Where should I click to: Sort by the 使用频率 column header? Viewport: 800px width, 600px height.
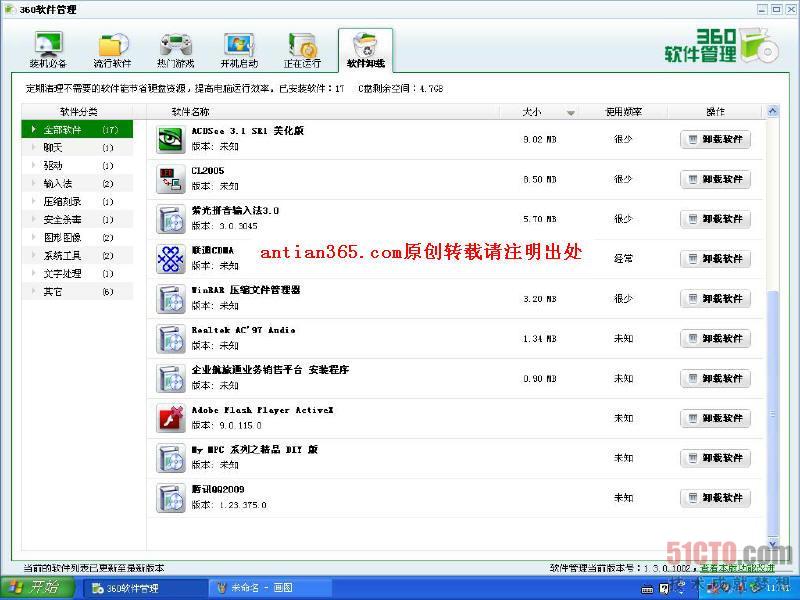(623, 112)
